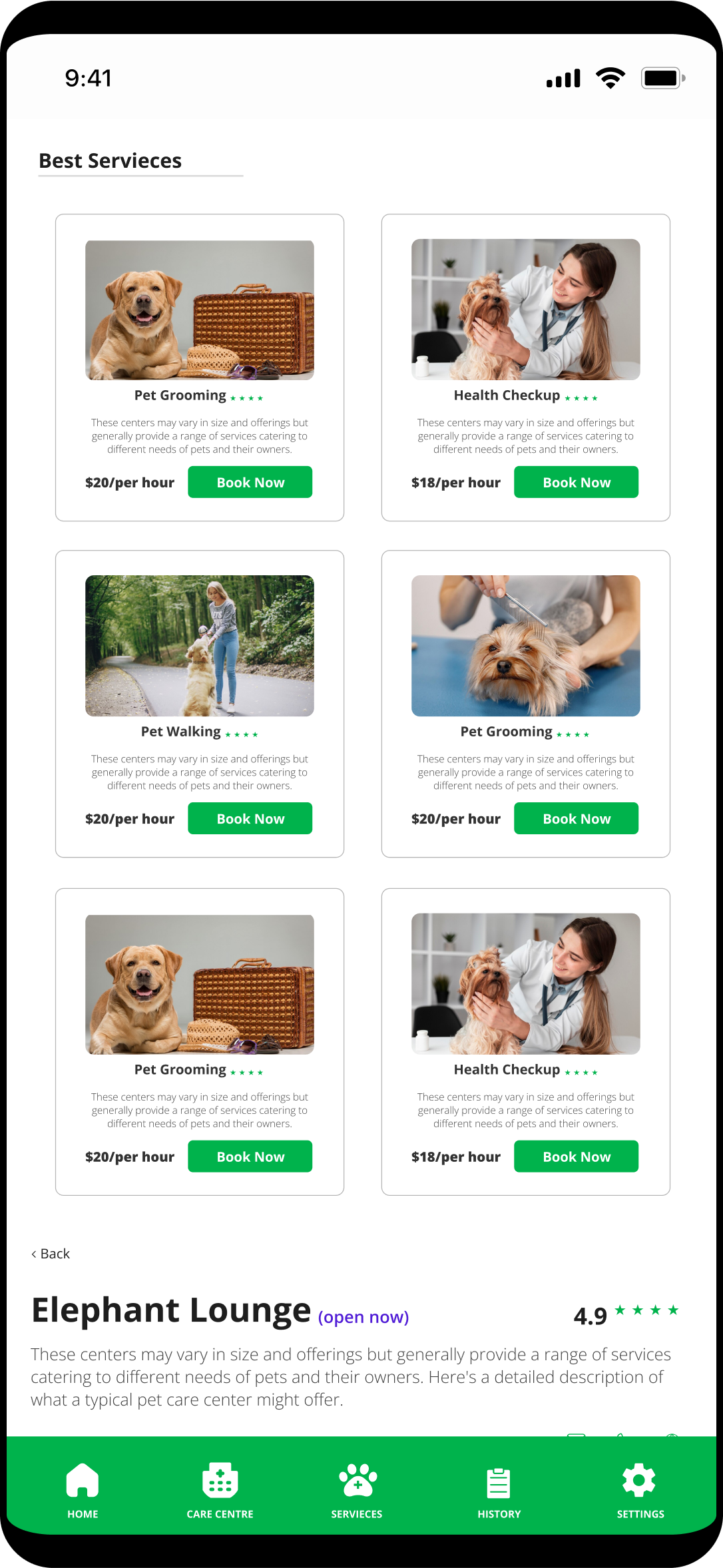
Task: Open History clipboard icon
Action: 499,1482
